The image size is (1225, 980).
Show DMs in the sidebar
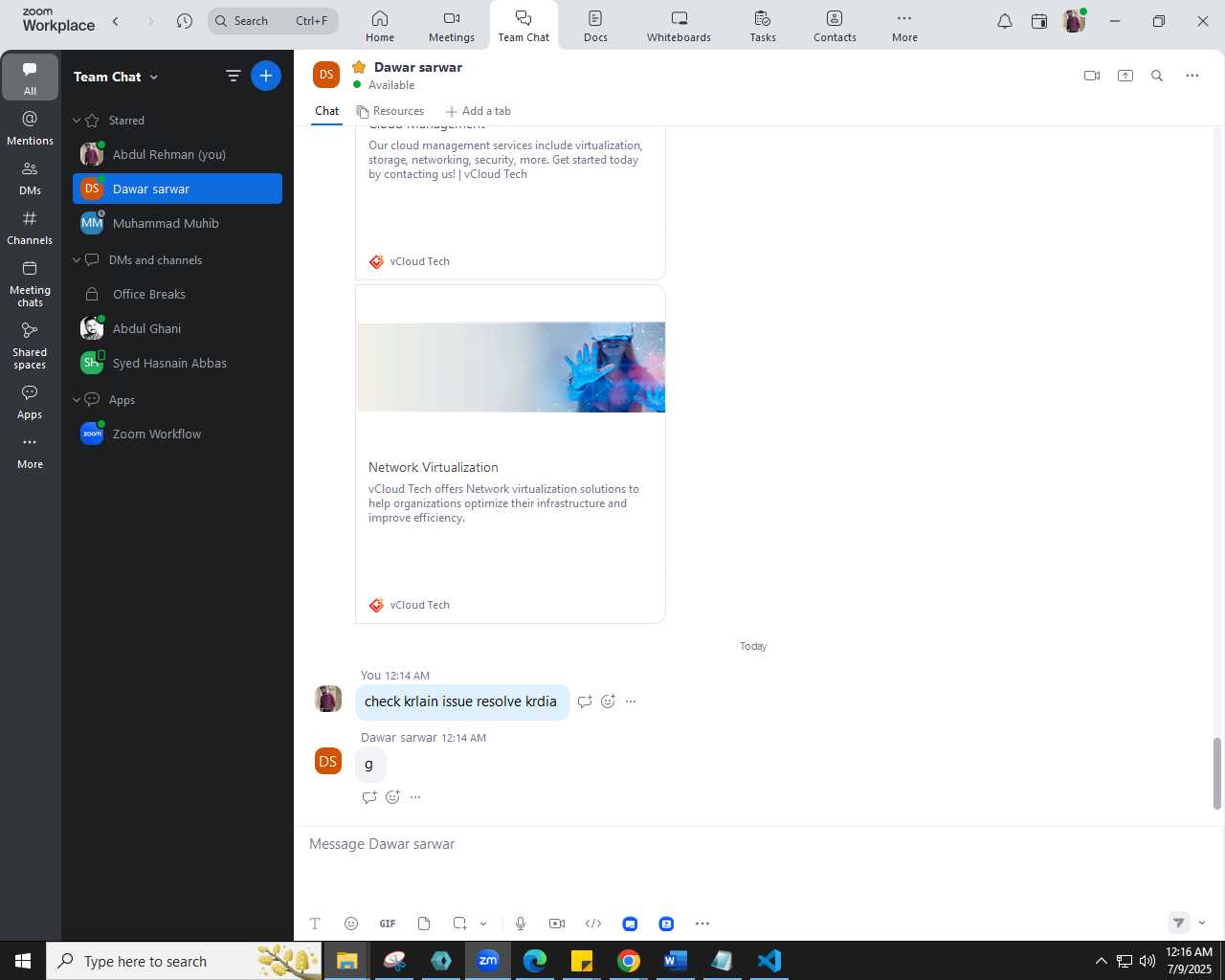click(31, 178)
